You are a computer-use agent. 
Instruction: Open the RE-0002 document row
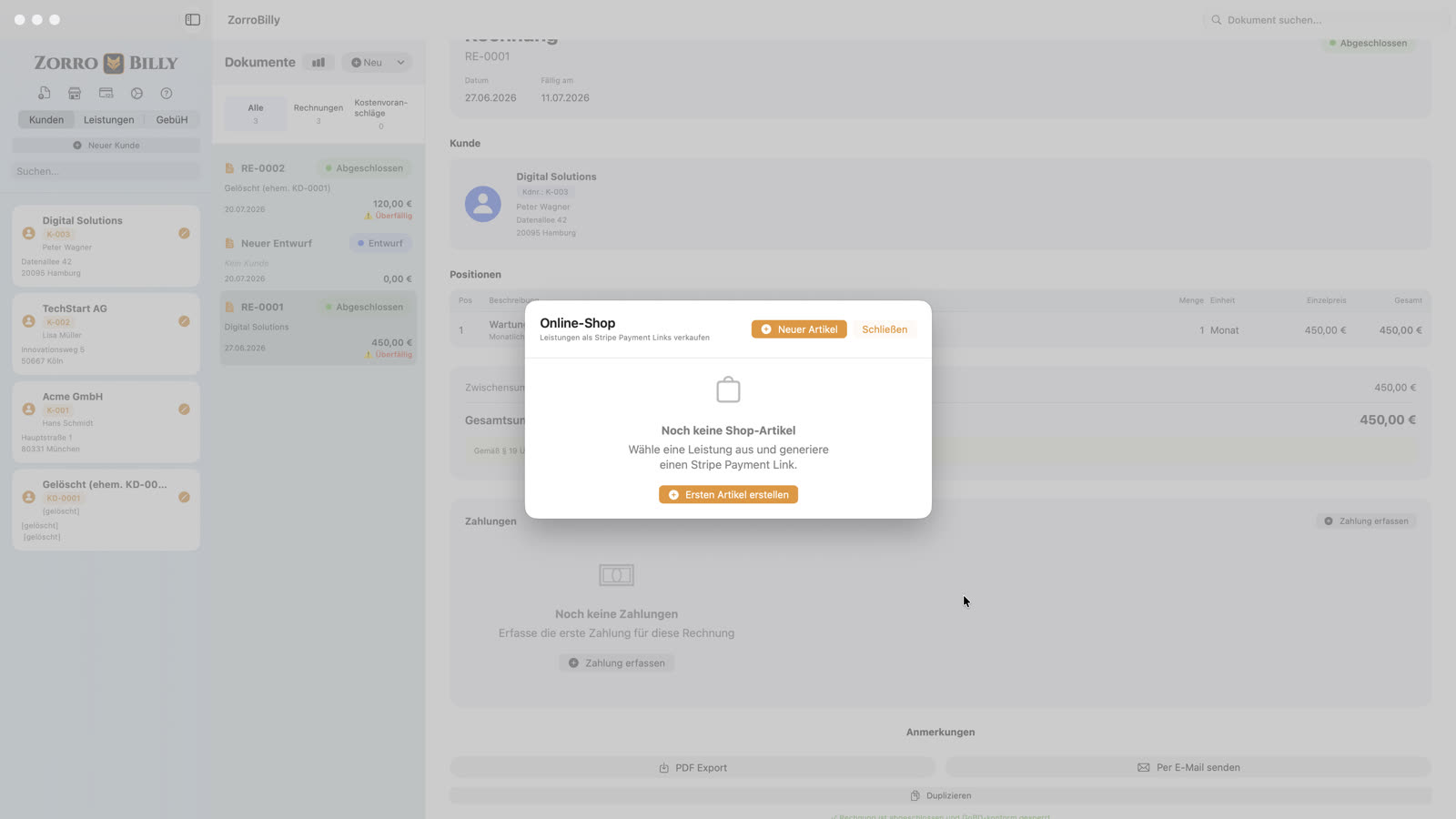tap(318, 188)
